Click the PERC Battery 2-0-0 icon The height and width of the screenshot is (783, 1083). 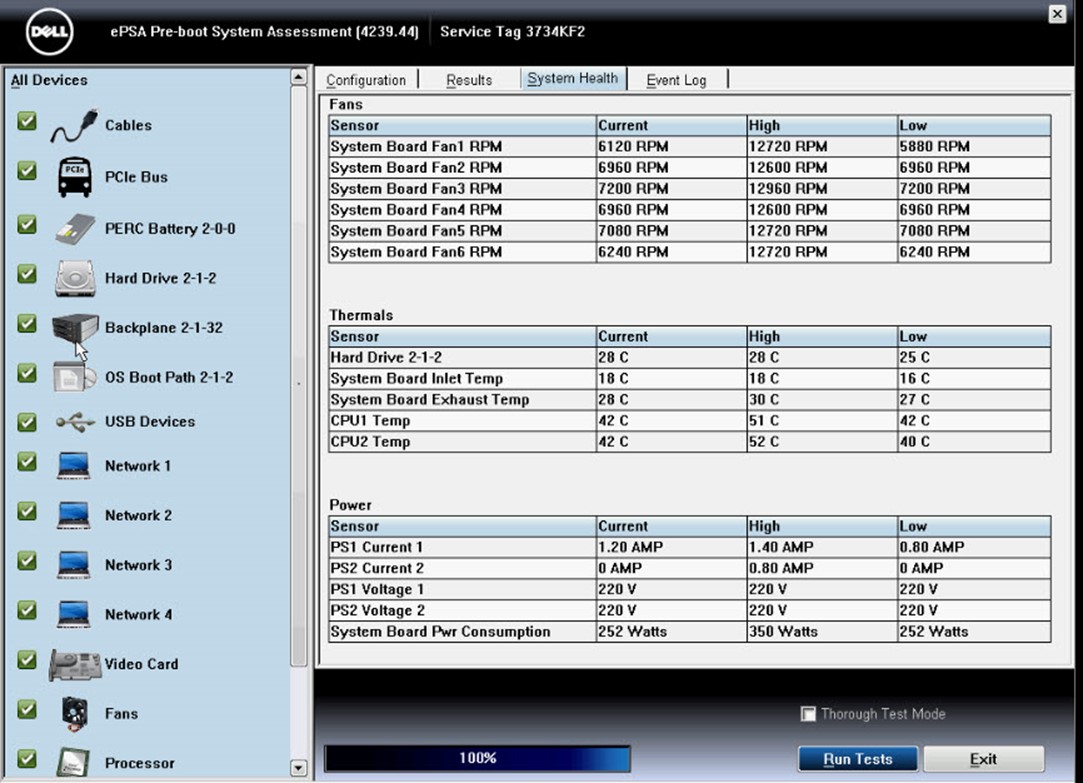[74, 229]
